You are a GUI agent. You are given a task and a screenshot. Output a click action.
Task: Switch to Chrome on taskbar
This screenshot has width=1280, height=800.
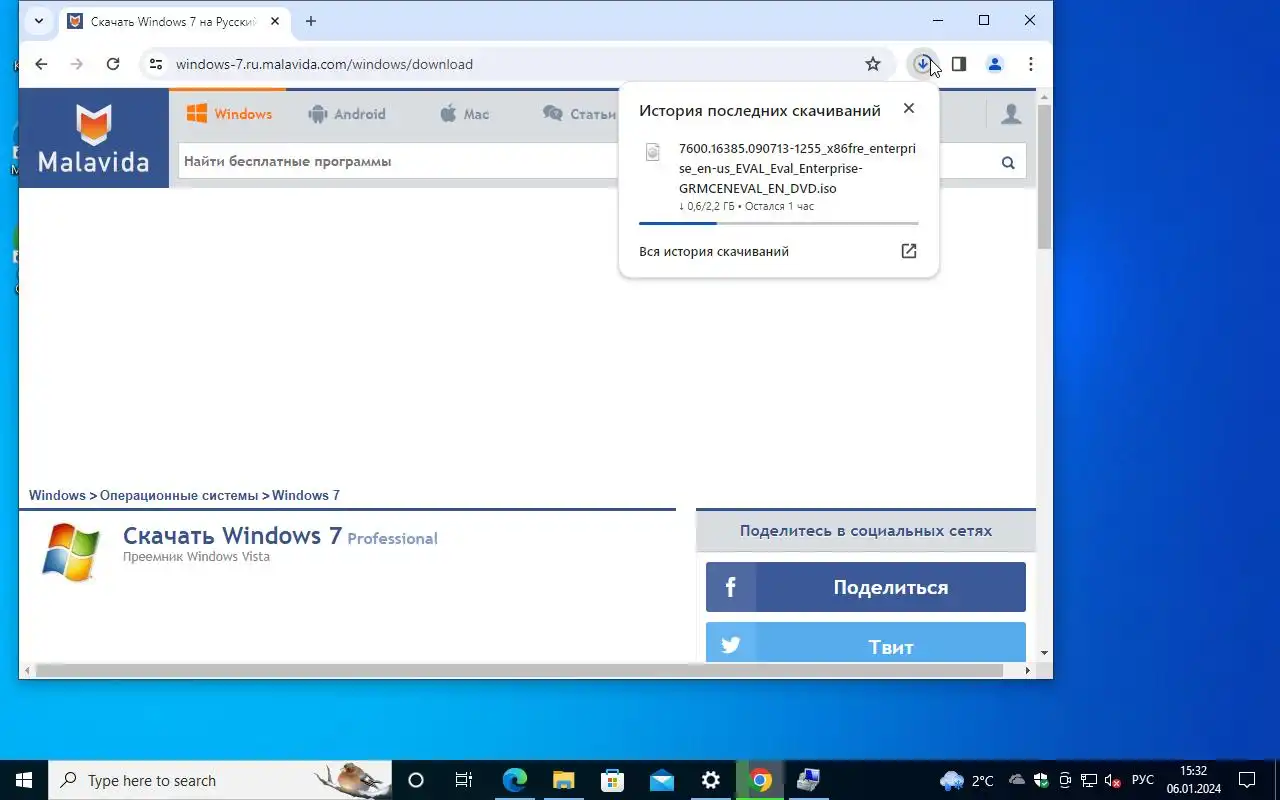pyautogui.click(x=760, y=780)
